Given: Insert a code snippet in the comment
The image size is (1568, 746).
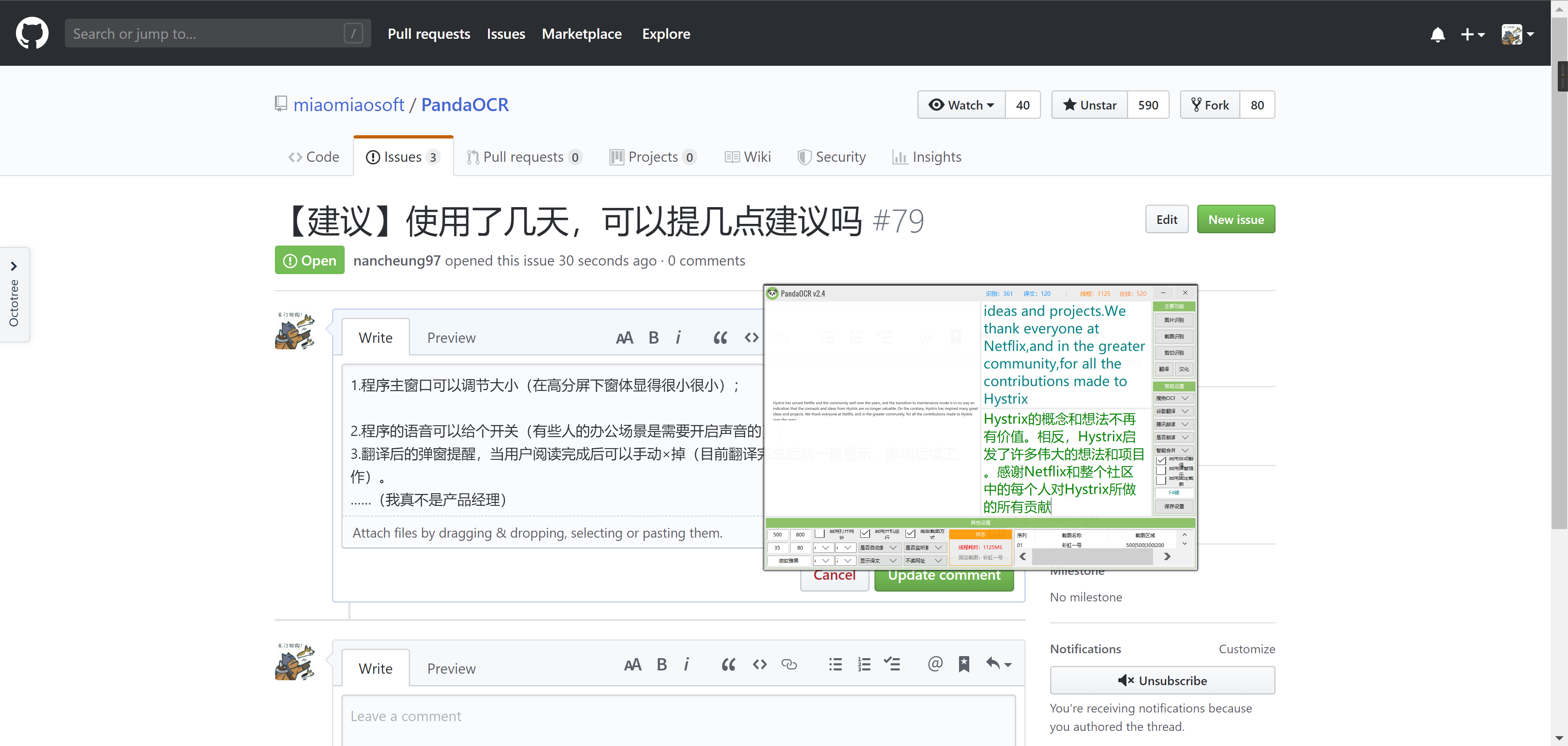Looking at the screenshot, I should click(x=759, y=664).
